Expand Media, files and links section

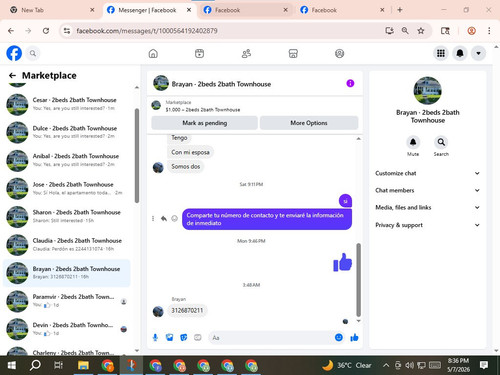427,207
